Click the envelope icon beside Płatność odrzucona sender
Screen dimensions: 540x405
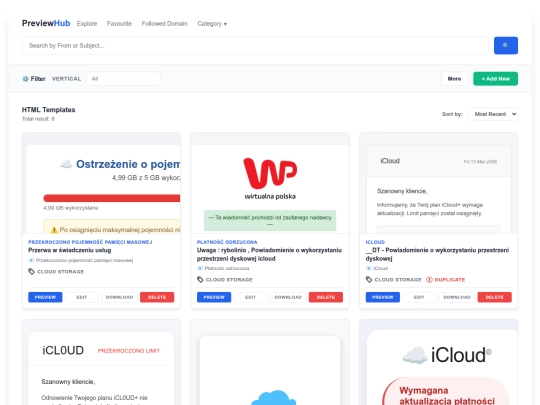tap(200, 268)
